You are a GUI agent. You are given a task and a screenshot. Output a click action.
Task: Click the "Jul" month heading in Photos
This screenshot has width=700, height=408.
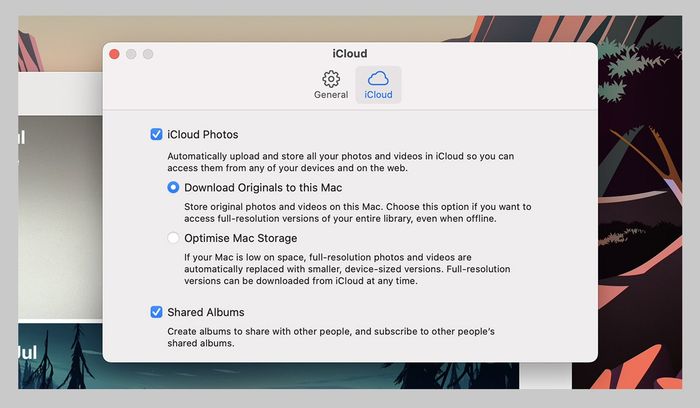(28, 353)
